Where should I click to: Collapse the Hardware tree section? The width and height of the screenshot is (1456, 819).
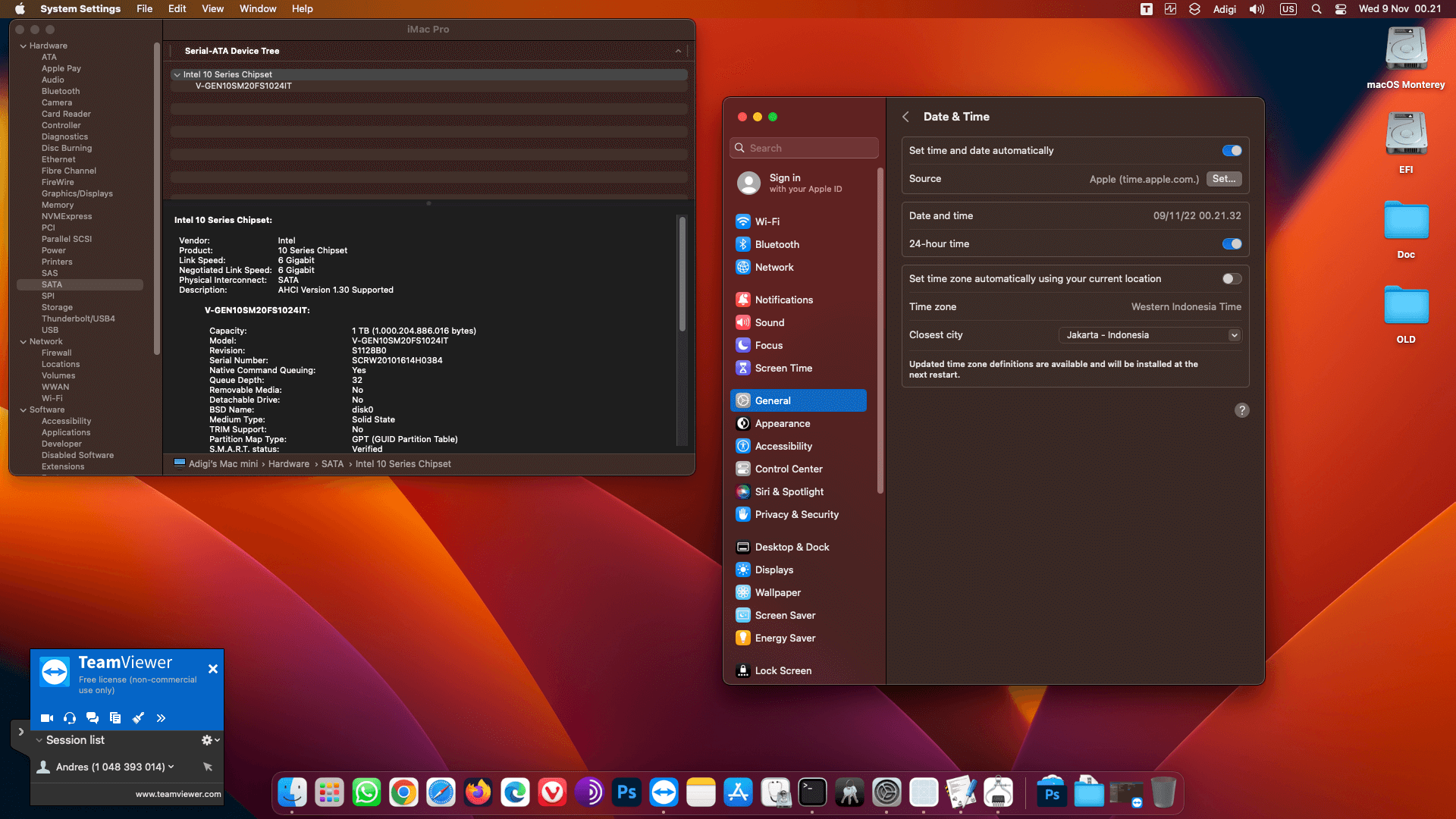[23, 46]
